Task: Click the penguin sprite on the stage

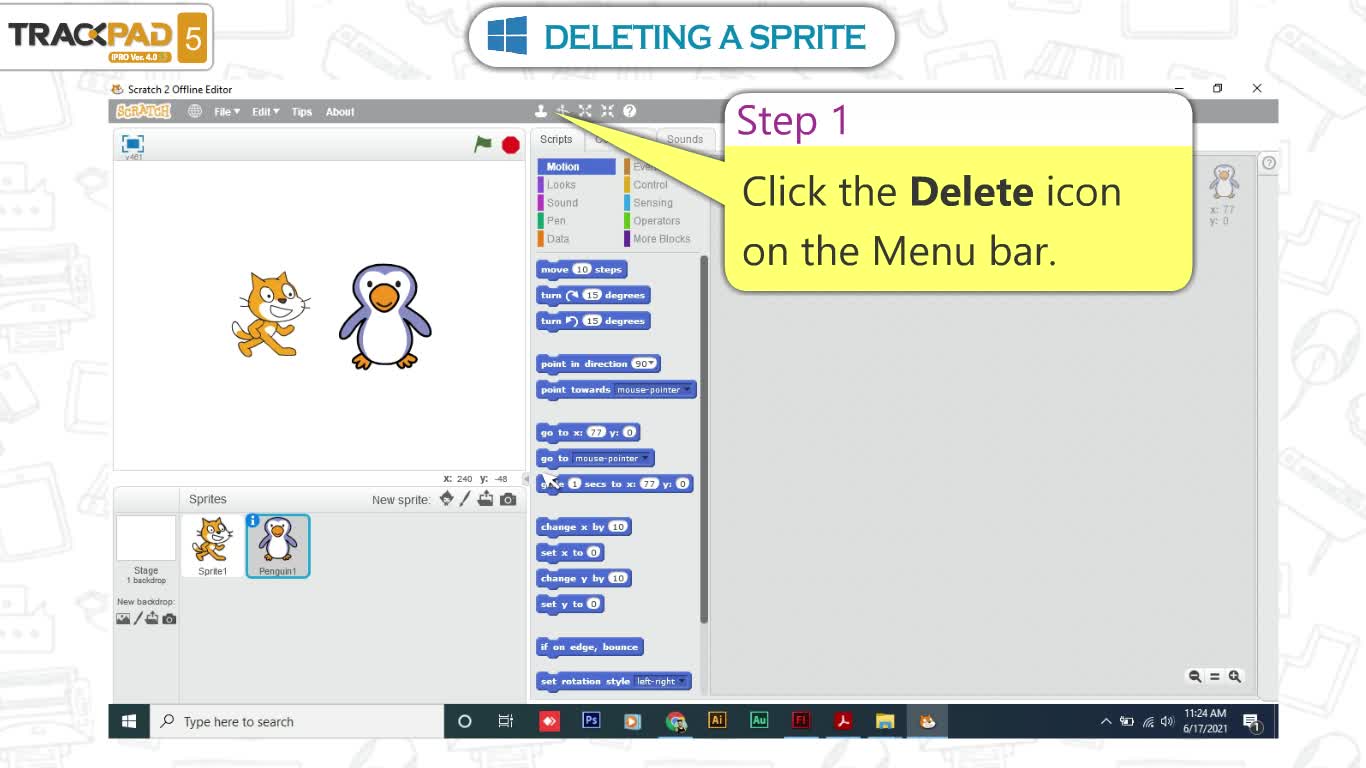Action: coord(385,317)
